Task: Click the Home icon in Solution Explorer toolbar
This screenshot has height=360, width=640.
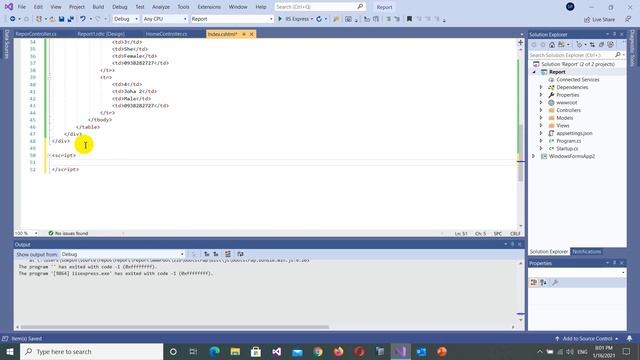Action: click(x=552, y=44)
